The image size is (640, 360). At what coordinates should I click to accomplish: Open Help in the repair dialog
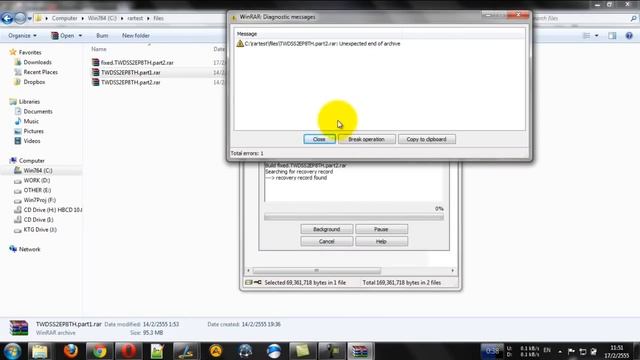[381, 242]
